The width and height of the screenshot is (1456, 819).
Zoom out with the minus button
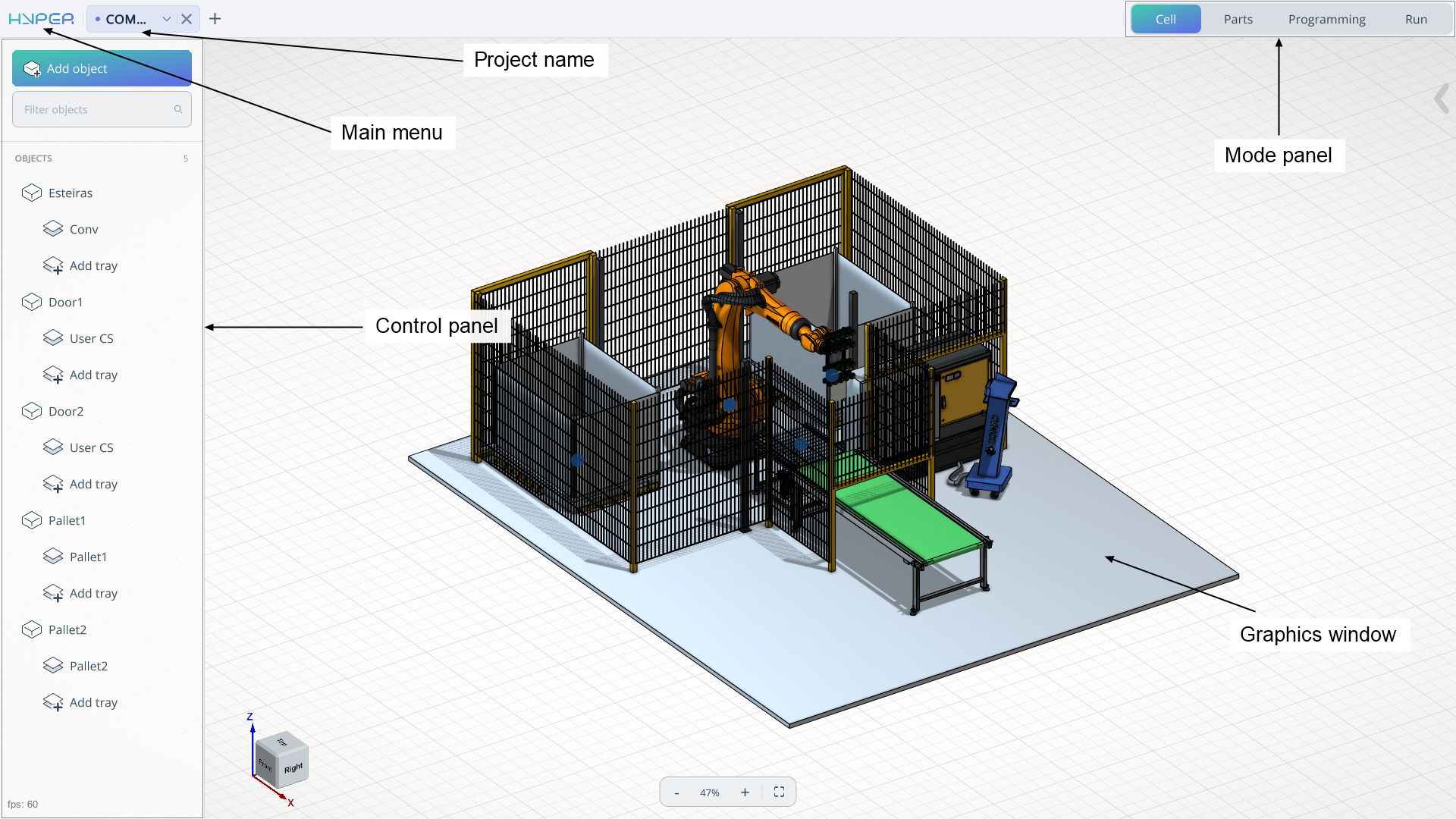676,792
